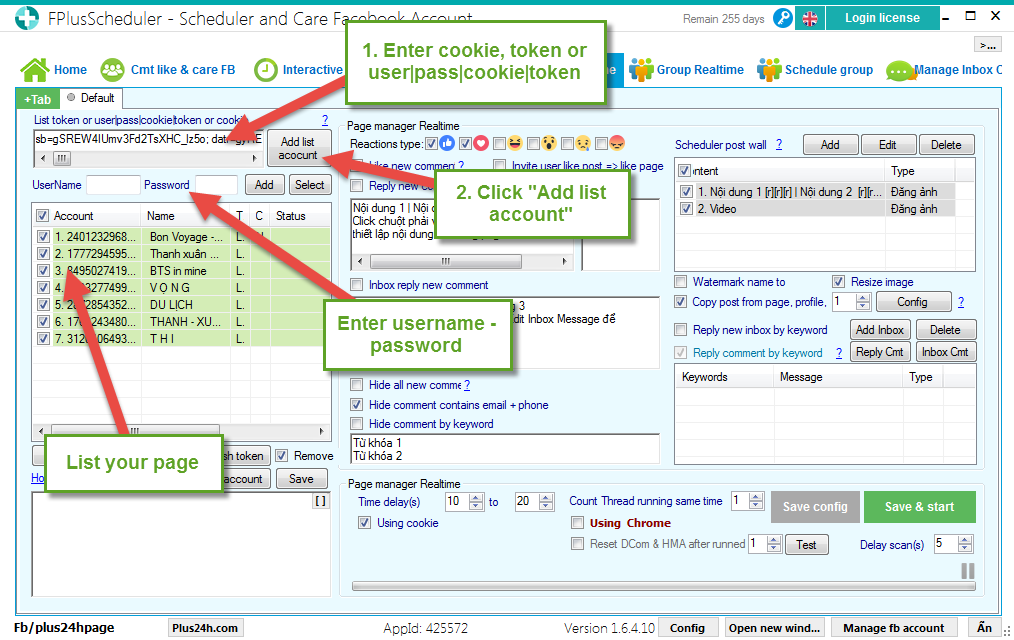The height and width of the screenshot is (640, 1014).
Task: Enable the Watermark name to checkbox
Action: tap(680, 281)
